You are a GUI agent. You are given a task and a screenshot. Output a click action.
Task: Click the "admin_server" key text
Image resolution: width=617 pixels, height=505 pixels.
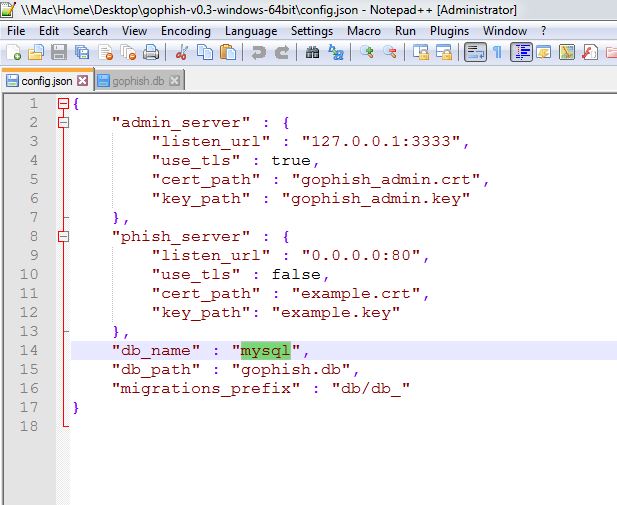coord(181,122)
